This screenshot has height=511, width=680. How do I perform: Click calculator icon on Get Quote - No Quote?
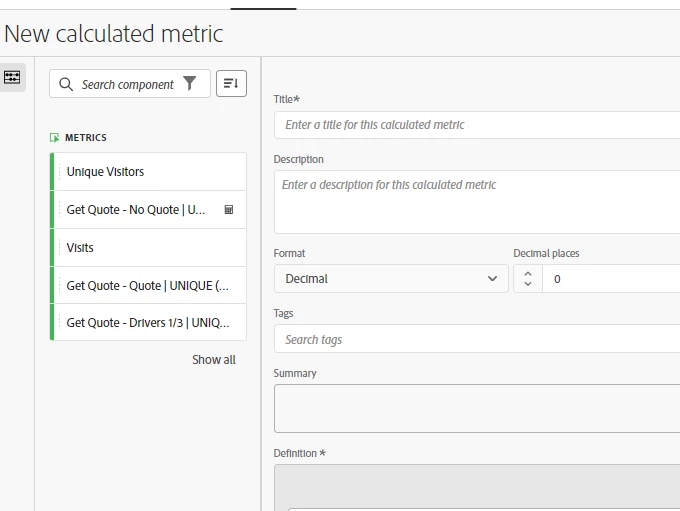pos(229,210)
